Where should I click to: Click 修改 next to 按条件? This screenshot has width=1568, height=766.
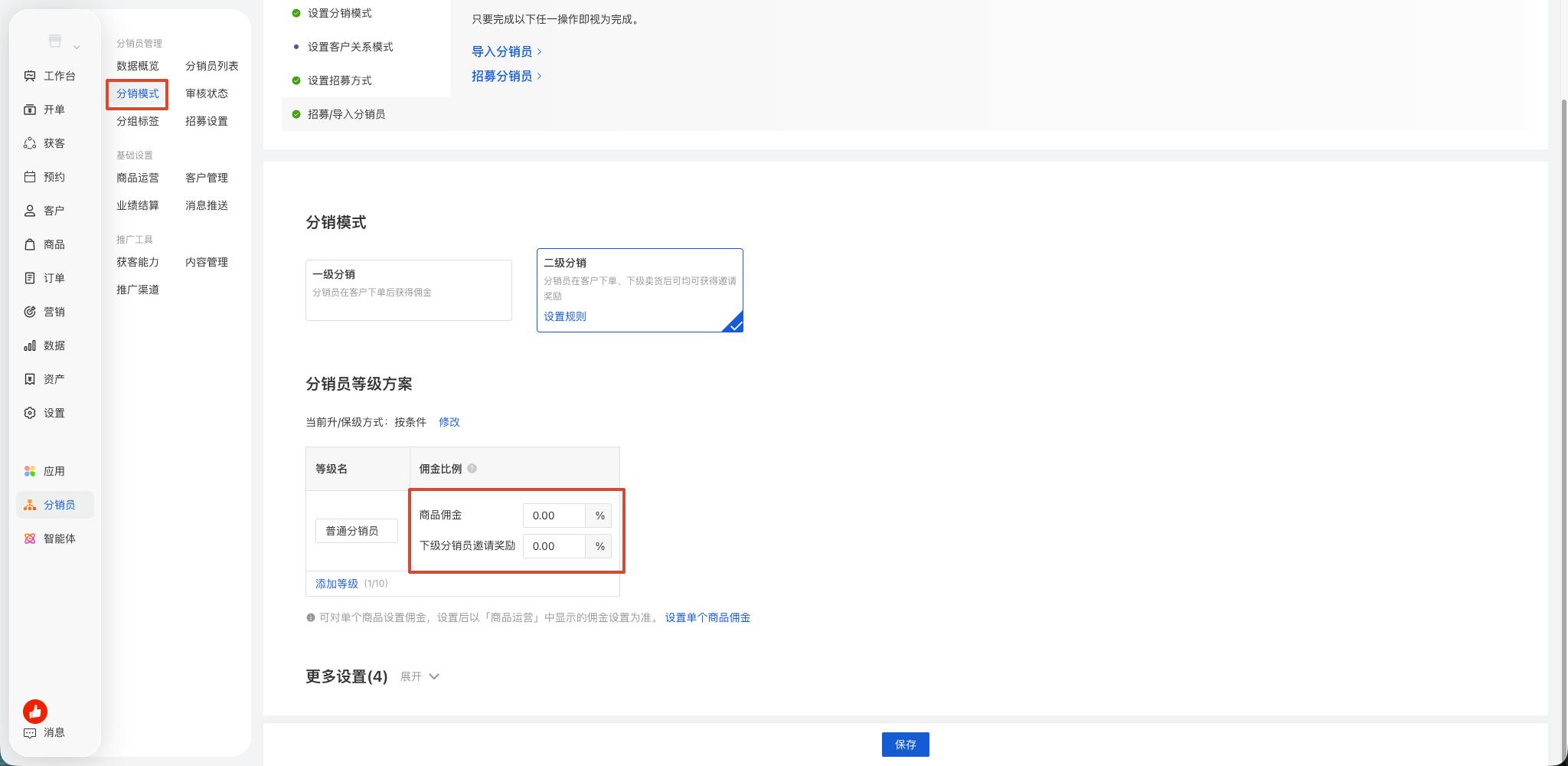pos(449,422)
